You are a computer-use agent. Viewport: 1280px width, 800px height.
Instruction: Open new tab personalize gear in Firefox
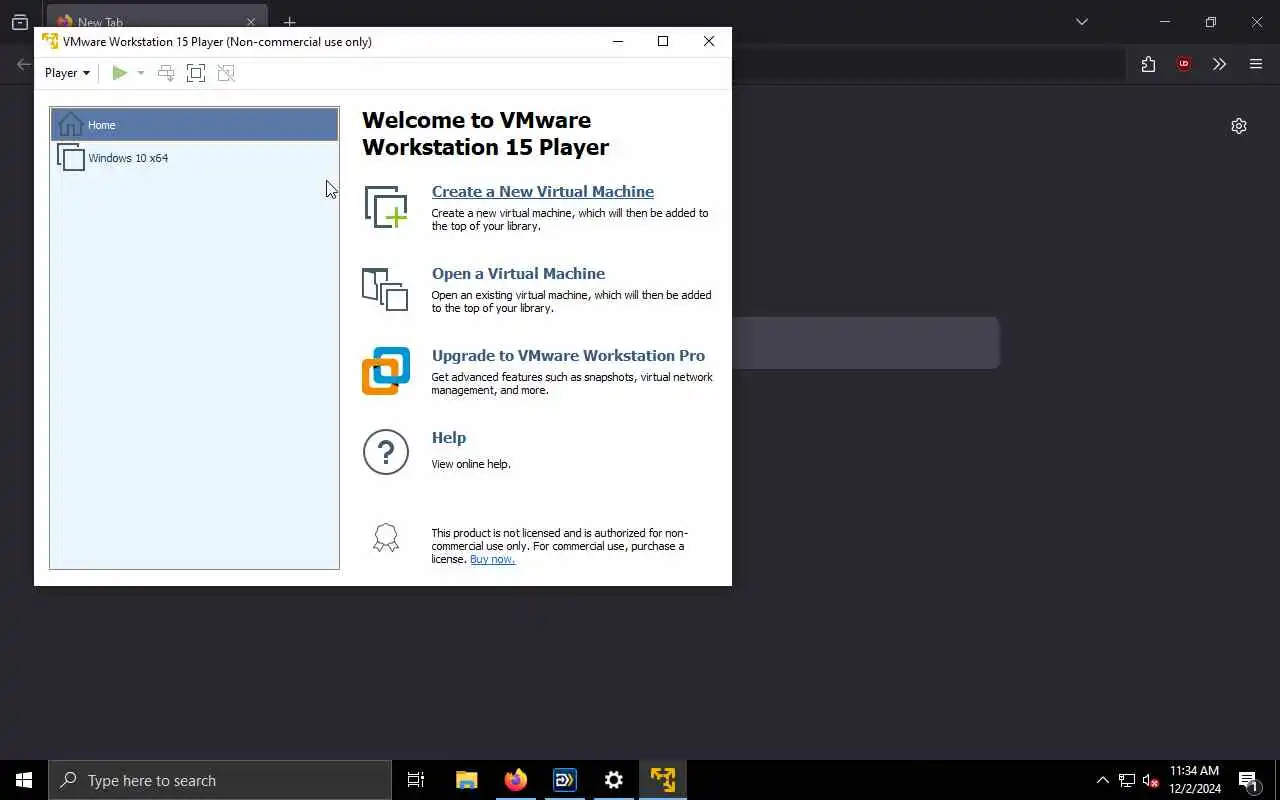(x=1239, y=126)
